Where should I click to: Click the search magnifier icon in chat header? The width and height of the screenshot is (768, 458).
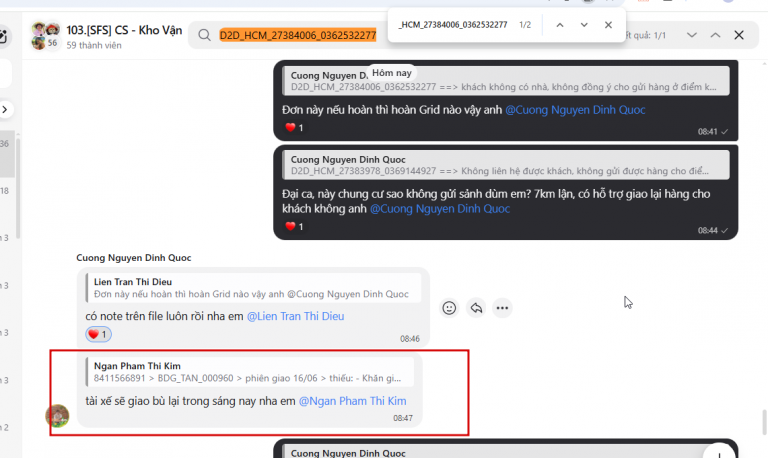204,35
